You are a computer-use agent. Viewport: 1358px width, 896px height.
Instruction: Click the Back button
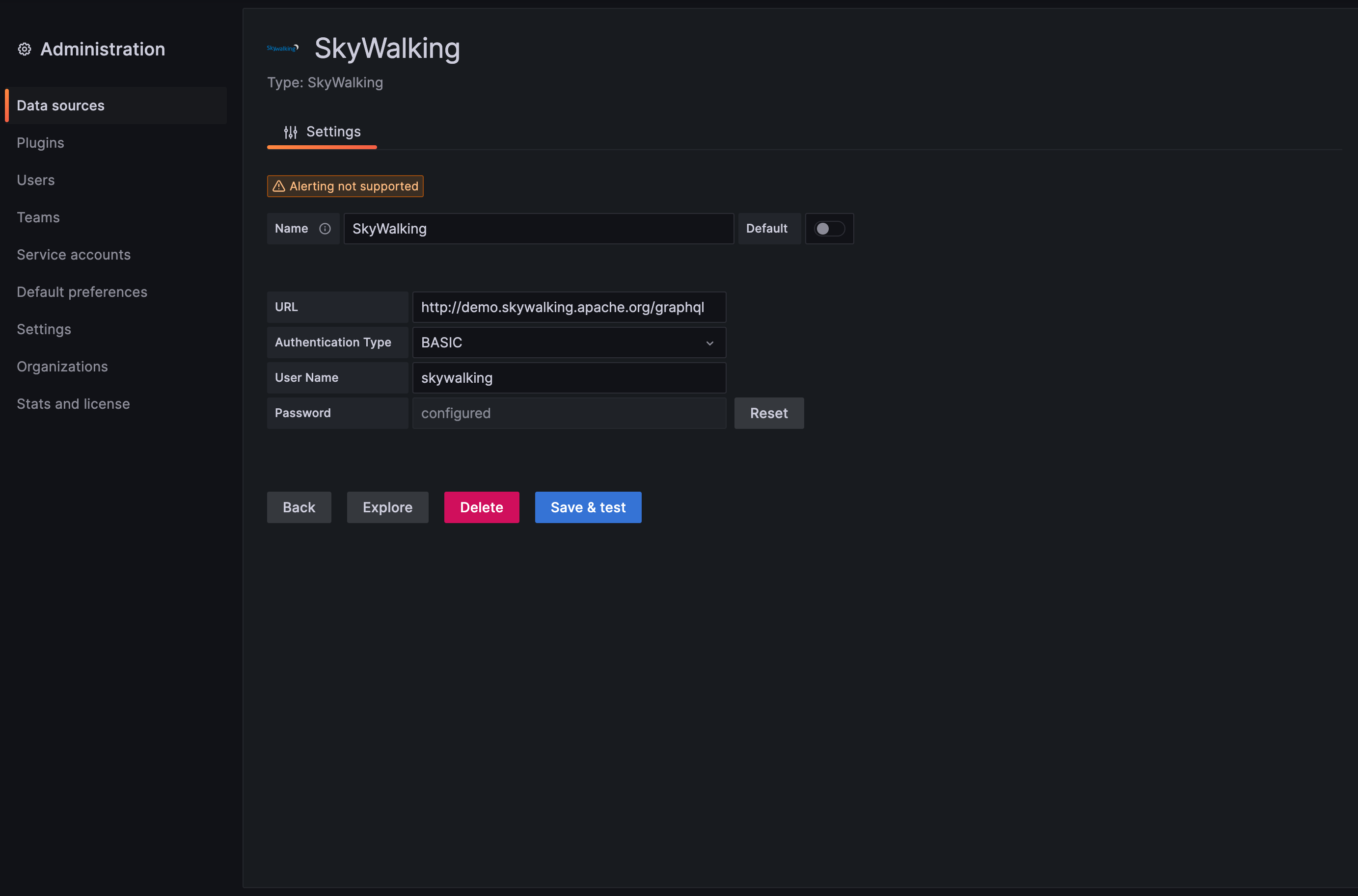click(x=299, y=507)
